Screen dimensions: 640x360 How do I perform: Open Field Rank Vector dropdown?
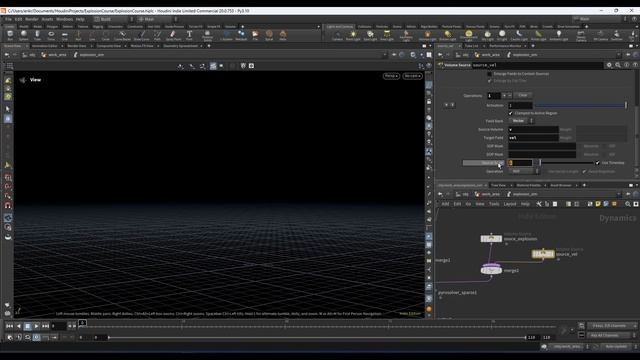pos(521,121)
